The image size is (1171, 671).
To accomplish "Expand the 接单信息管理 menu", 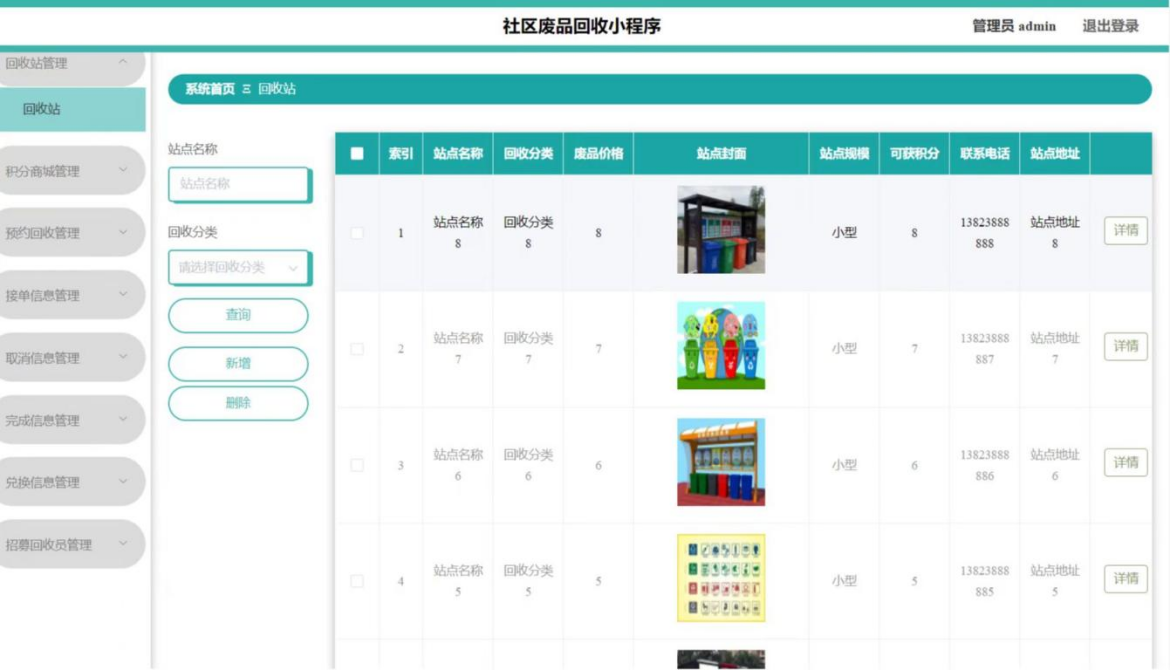I will pyautogui.click(x=72, y=295).
